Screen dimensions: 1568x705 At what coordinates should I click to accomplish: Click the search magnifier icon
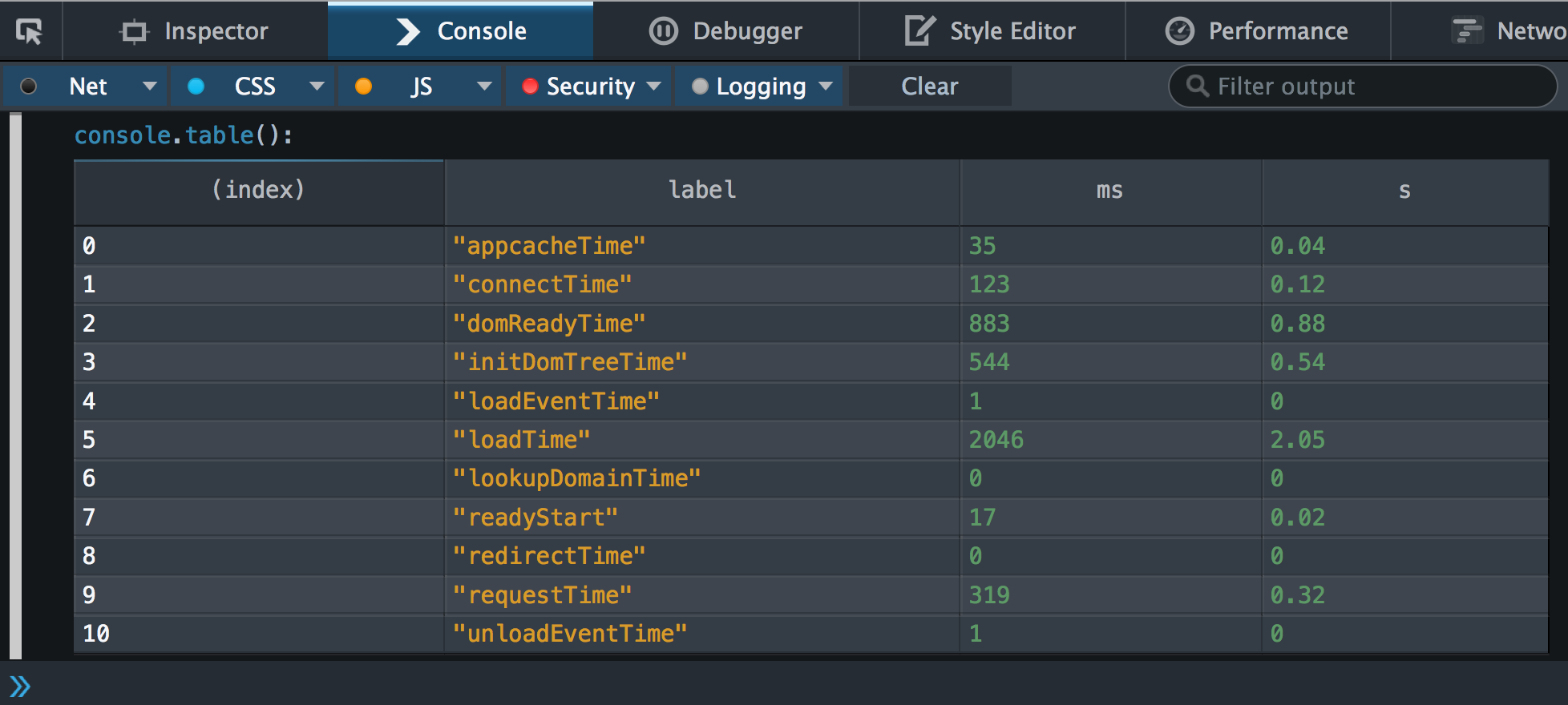(x=1197, y=86)
